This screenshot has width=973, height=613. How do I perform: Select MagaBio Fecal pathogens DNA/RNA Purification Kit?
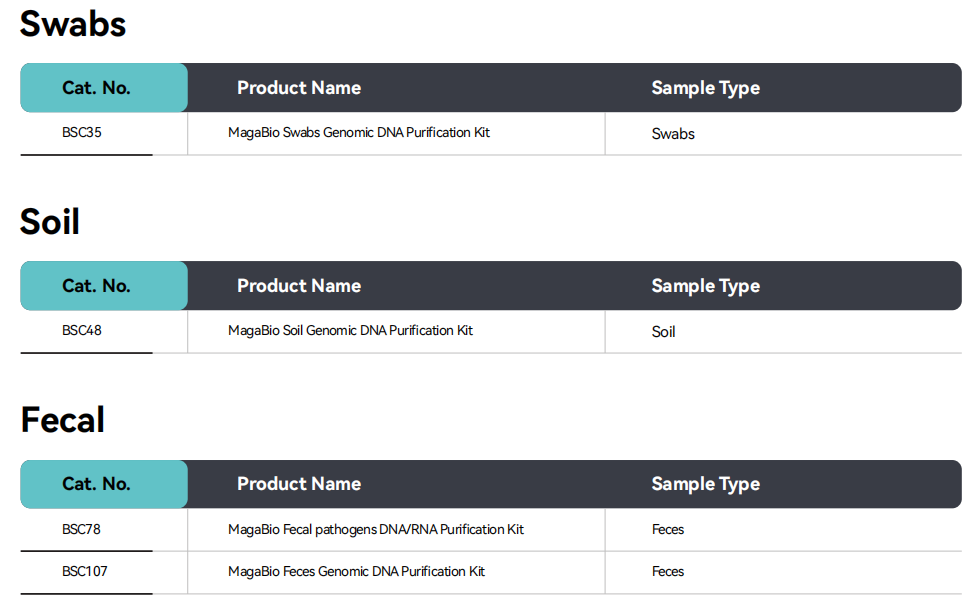tap(375, 530)
